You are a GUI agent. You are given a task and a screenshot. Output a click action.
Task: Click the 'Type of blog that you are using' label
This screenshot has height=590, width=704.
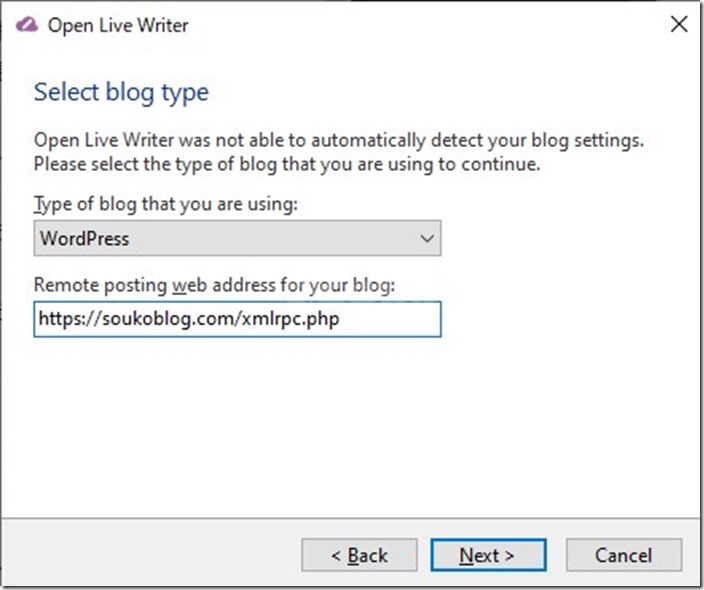tap(166, 204)
